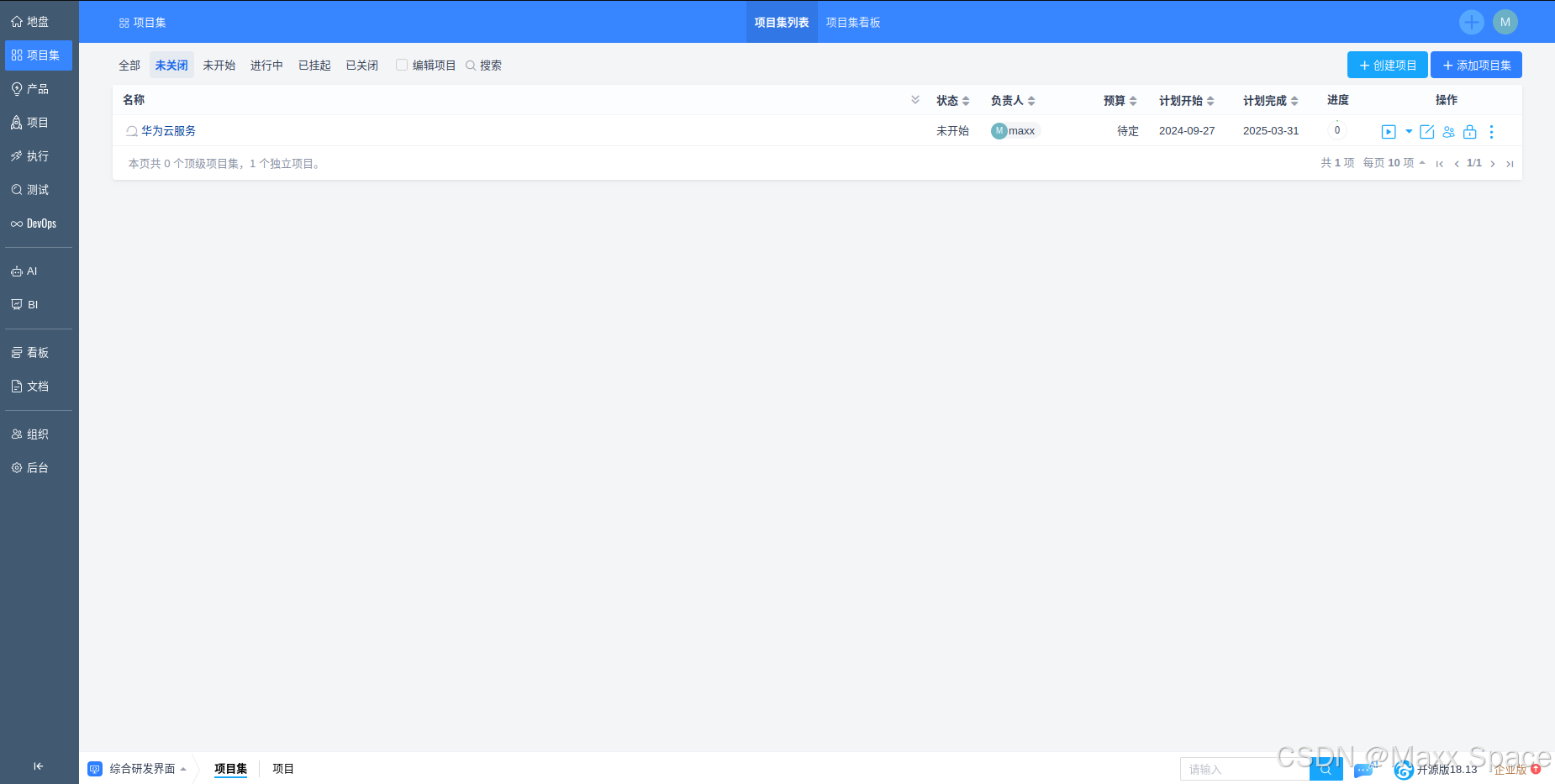Sort by the 计划完成 column
1555x784 pixels.
1271,101
